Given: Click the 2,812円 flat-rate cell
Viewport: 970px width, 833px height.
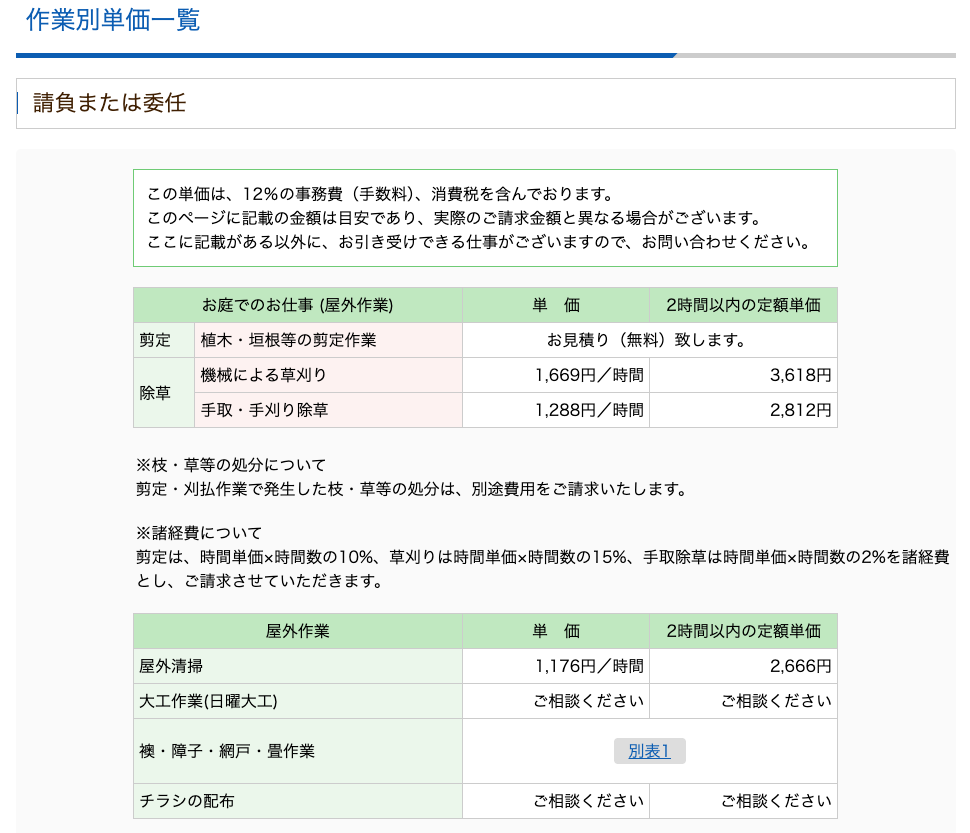Looking at the screenshot, I should point(801,410).
